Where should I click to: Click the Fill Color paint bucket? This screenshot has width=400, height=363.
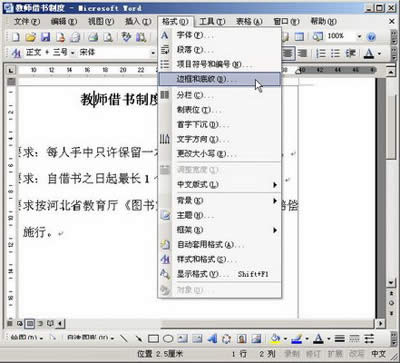[275, 339]
